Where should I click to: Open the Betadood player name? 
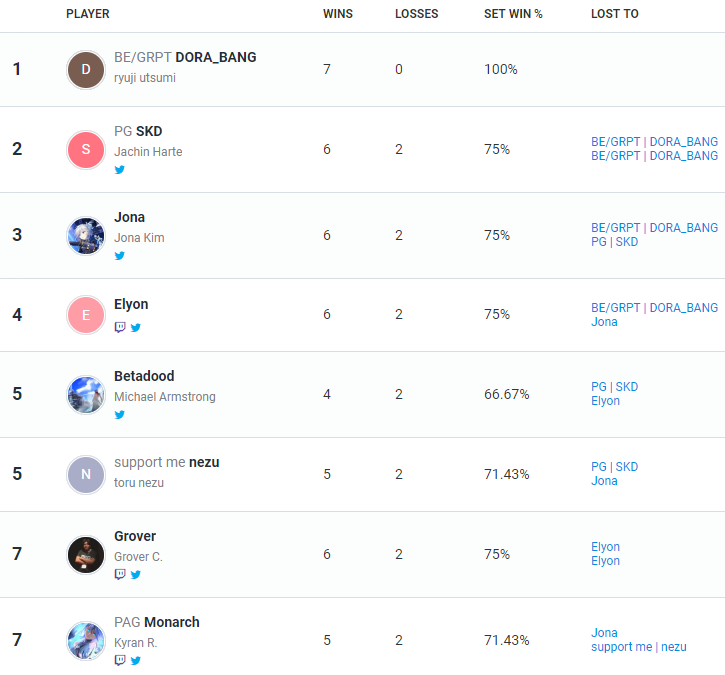point(144,376)
